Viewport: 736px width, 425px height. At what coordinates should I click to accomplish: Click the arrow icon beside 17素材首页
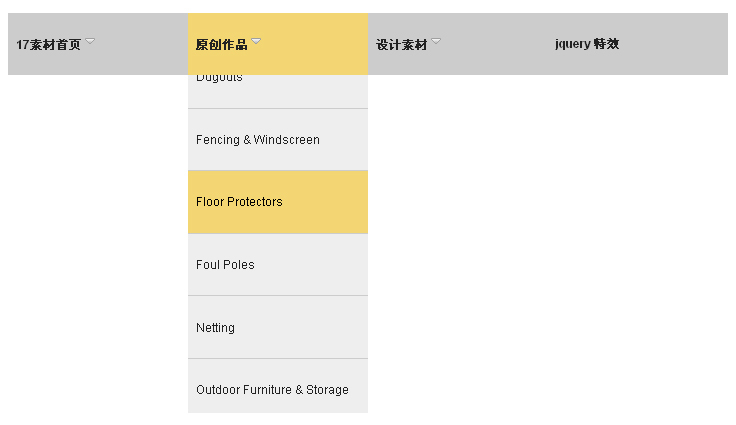pyautogui.click(x=90, y=41)
